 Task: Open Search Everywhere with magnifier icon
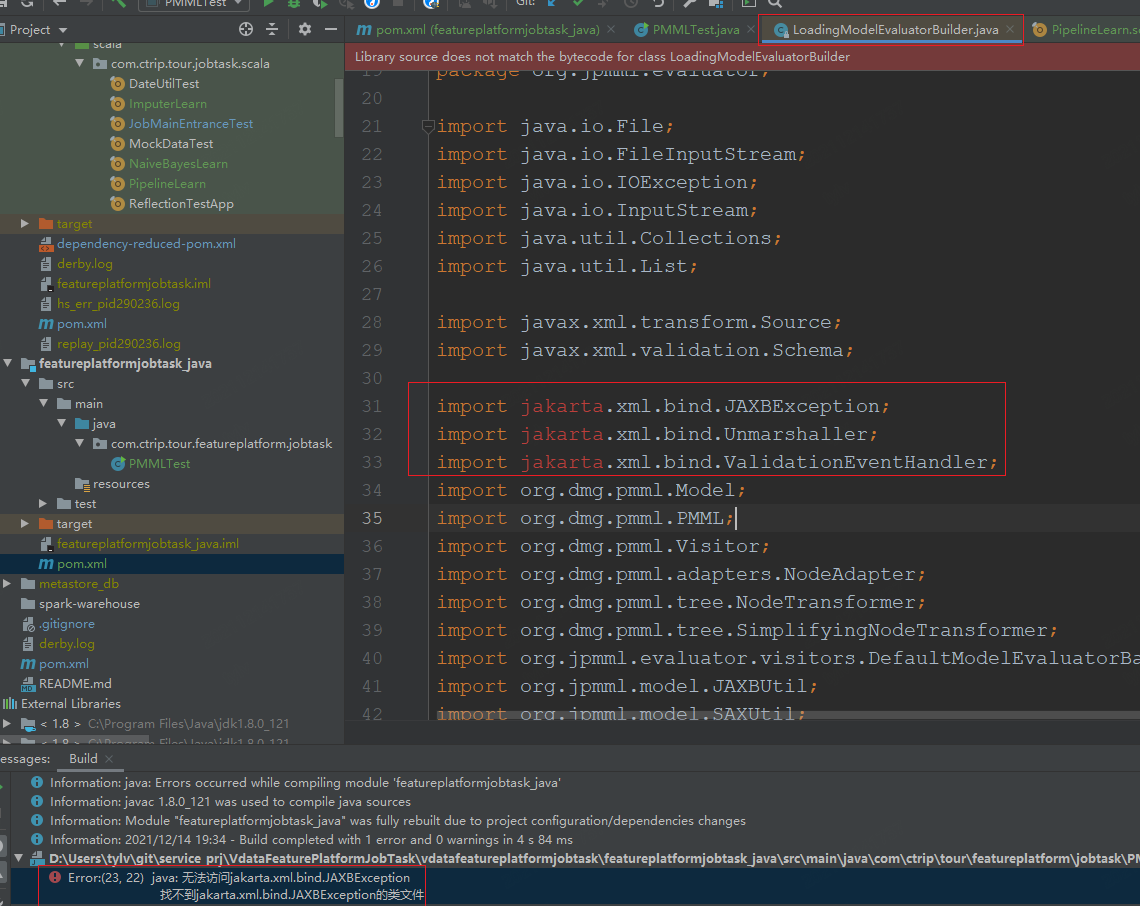[775, 5]
